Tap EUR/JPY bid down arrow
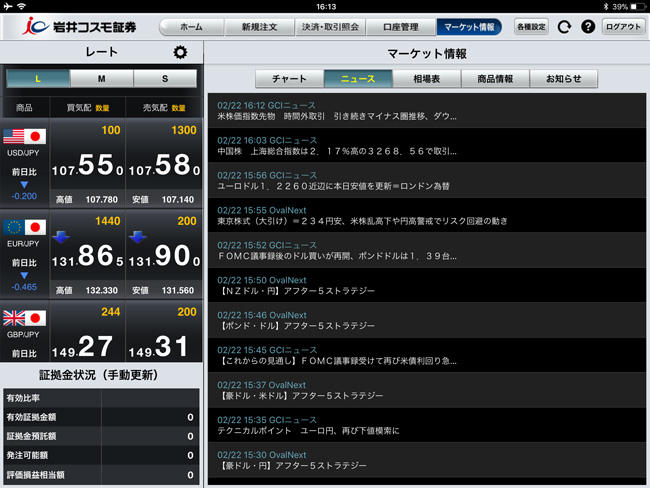The image size is (650, 488). click(x=61, y=237)
